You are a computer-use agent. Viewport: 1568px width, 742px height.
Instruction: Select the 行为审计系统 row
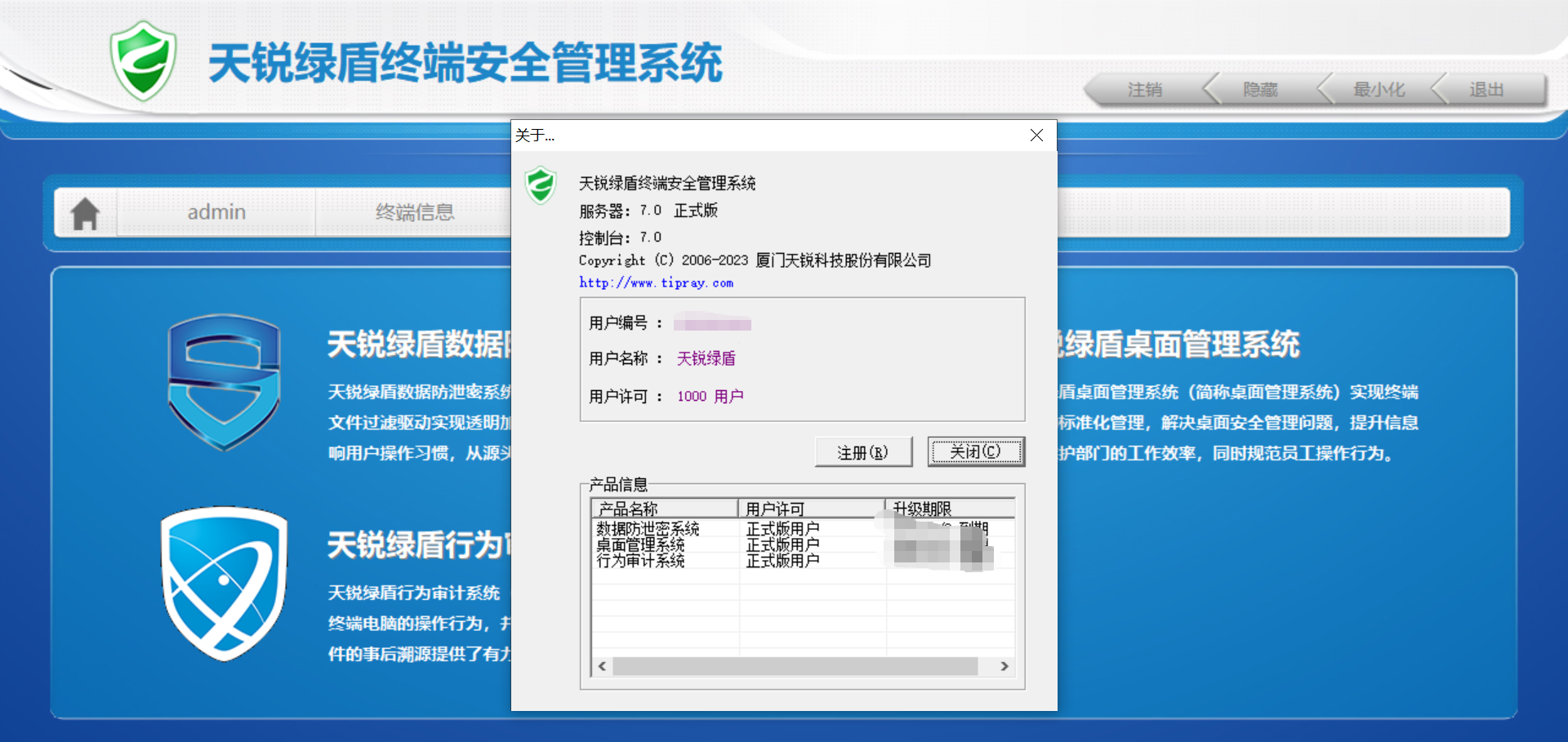803,561
